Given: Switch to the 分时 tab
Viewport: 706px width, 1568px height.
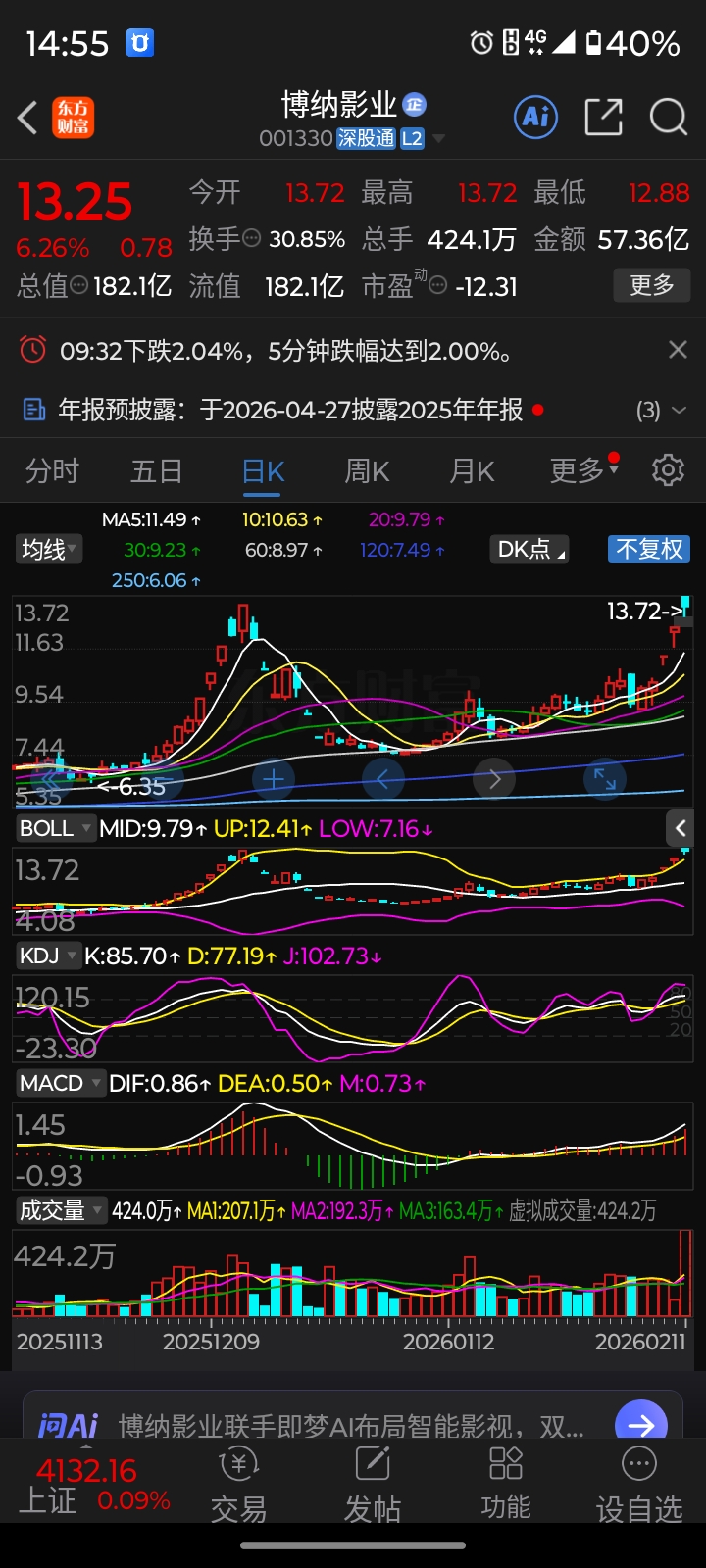Looking at the screenshot, I should (x=52, y=471).
